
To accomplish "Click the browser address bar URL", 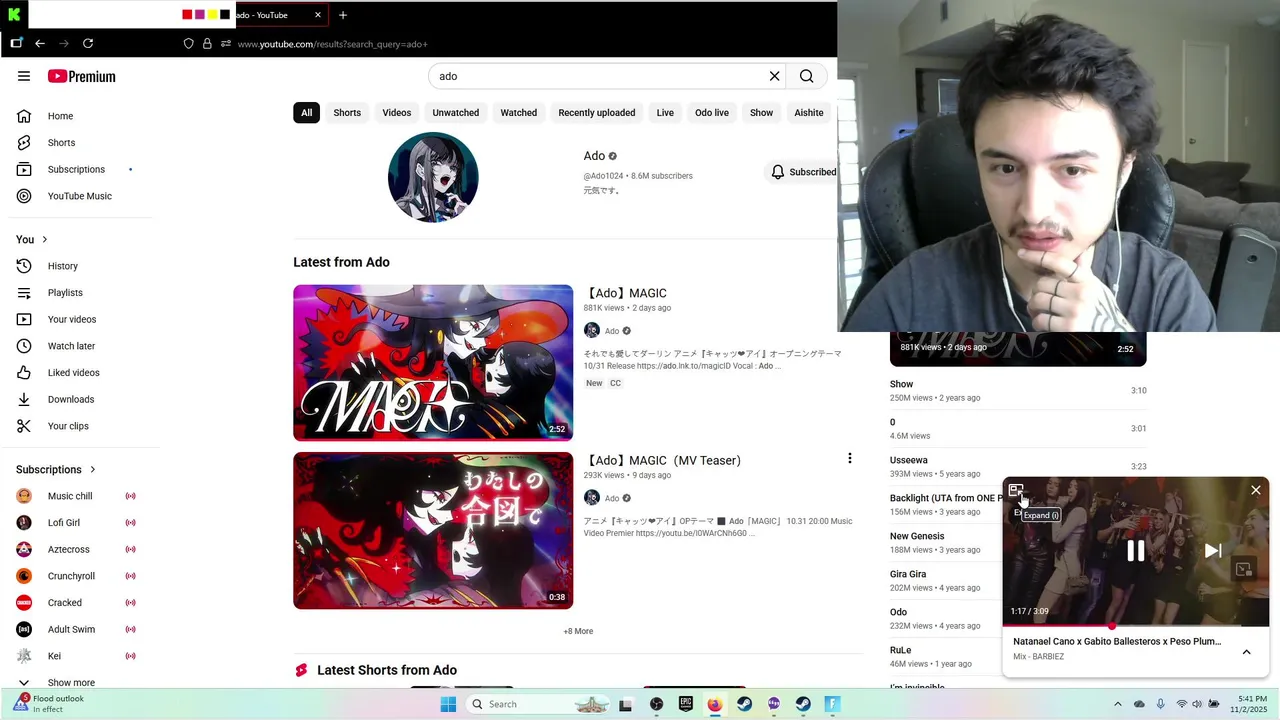I will click(333, 44).
